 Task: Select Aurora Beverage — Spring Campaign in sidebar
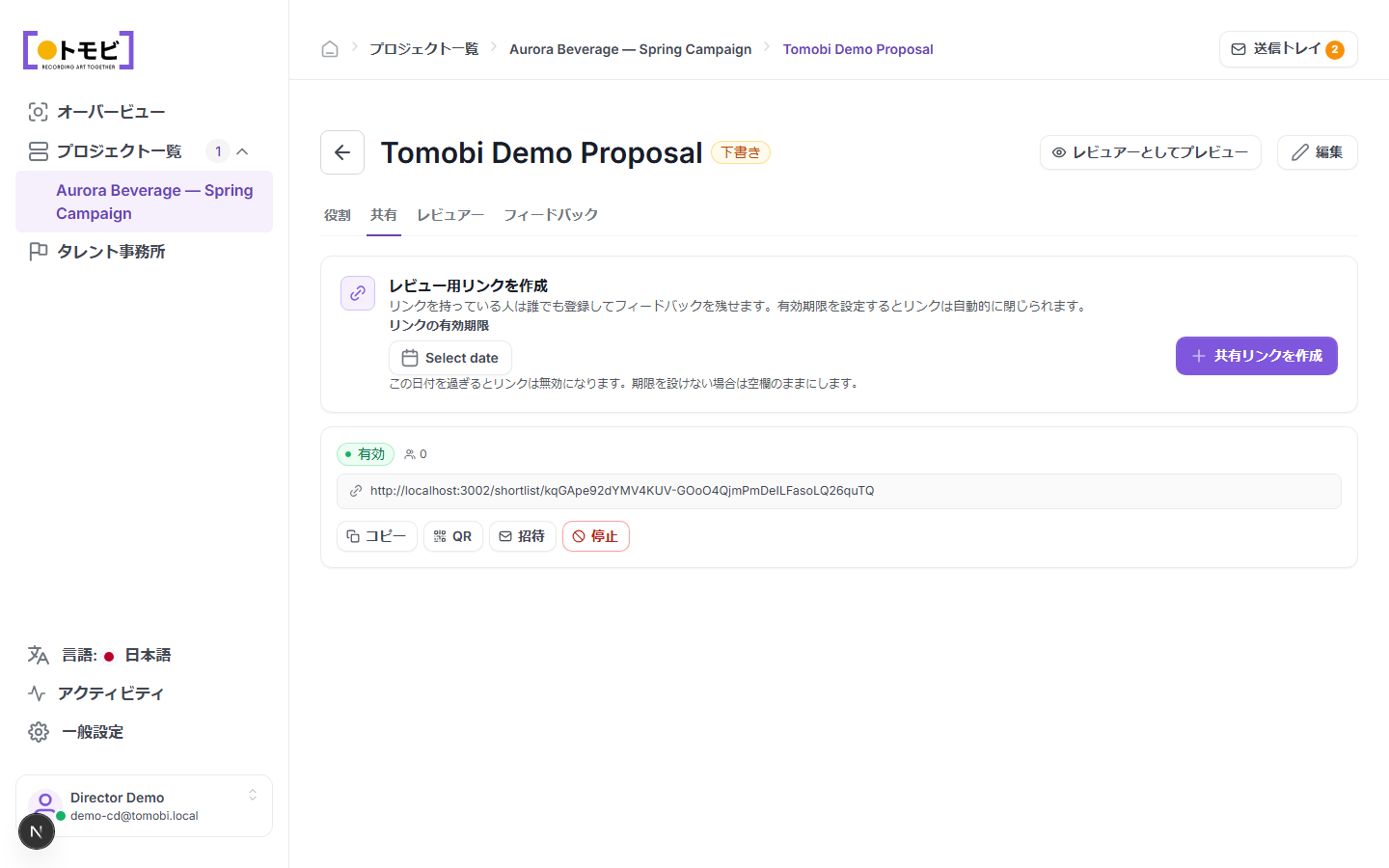click(x=144, y=202)
